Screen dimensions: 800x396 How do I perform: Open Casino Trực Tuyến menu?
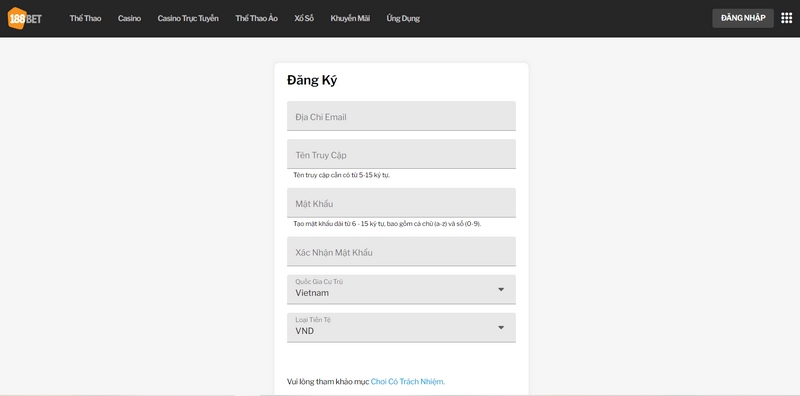tap(188, 18)
